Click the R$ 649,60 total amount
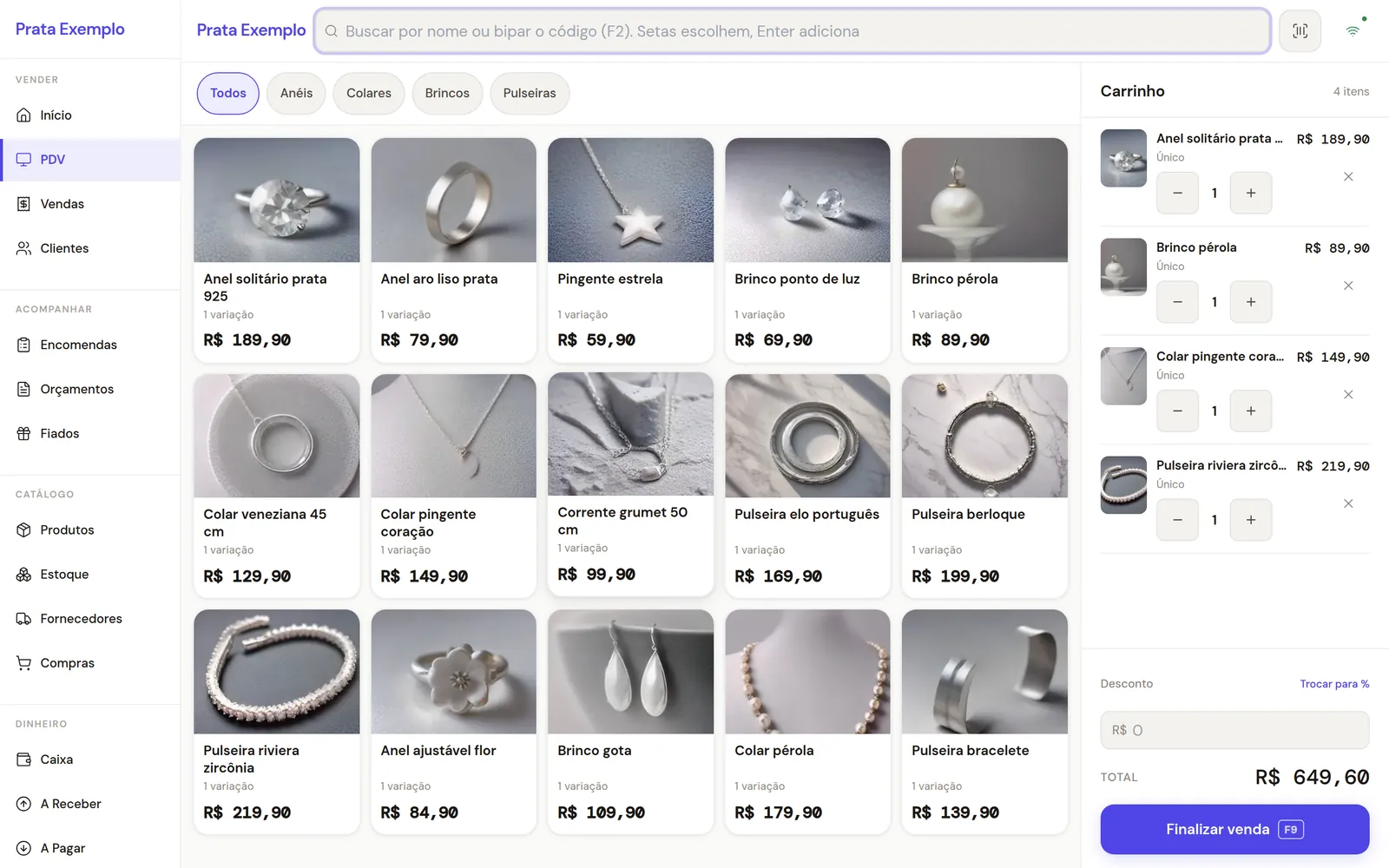The width and height of the screenshot is (1389, 868). click(x=1312, y=777)
